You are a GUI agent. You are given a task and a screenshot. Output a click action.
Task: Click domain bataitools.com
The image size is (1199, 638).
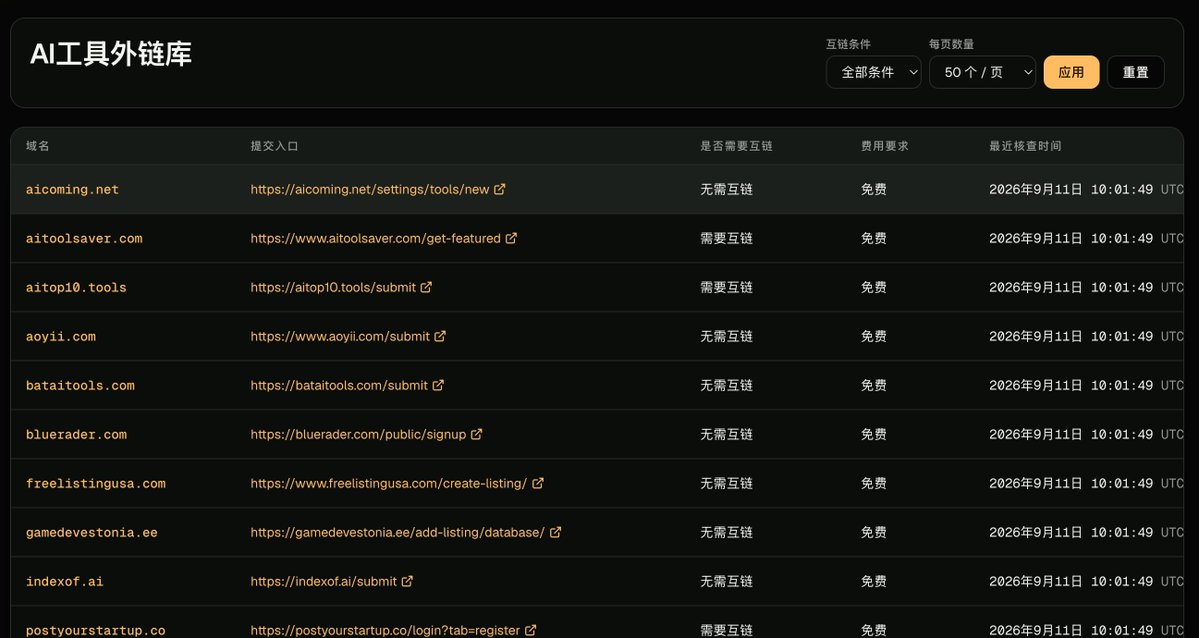[x=80, y=385]
